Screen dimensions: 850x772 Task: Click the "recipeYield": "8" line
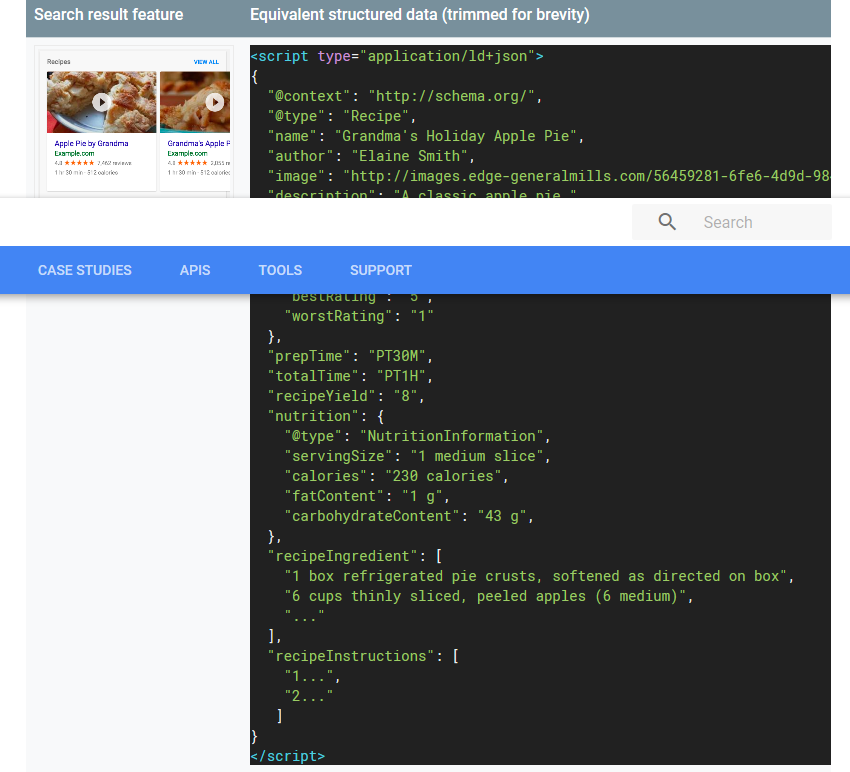click(346, 396)
